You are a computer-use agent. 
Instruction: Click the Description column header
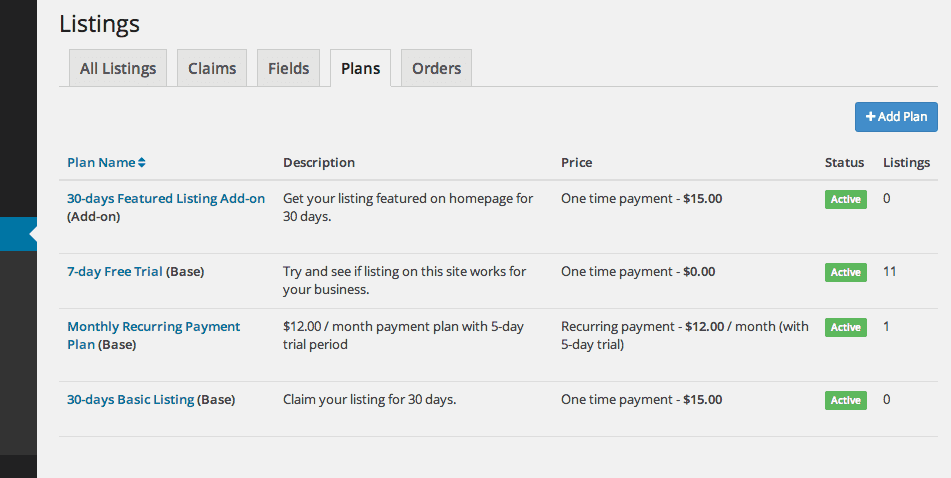pos(319,163)
